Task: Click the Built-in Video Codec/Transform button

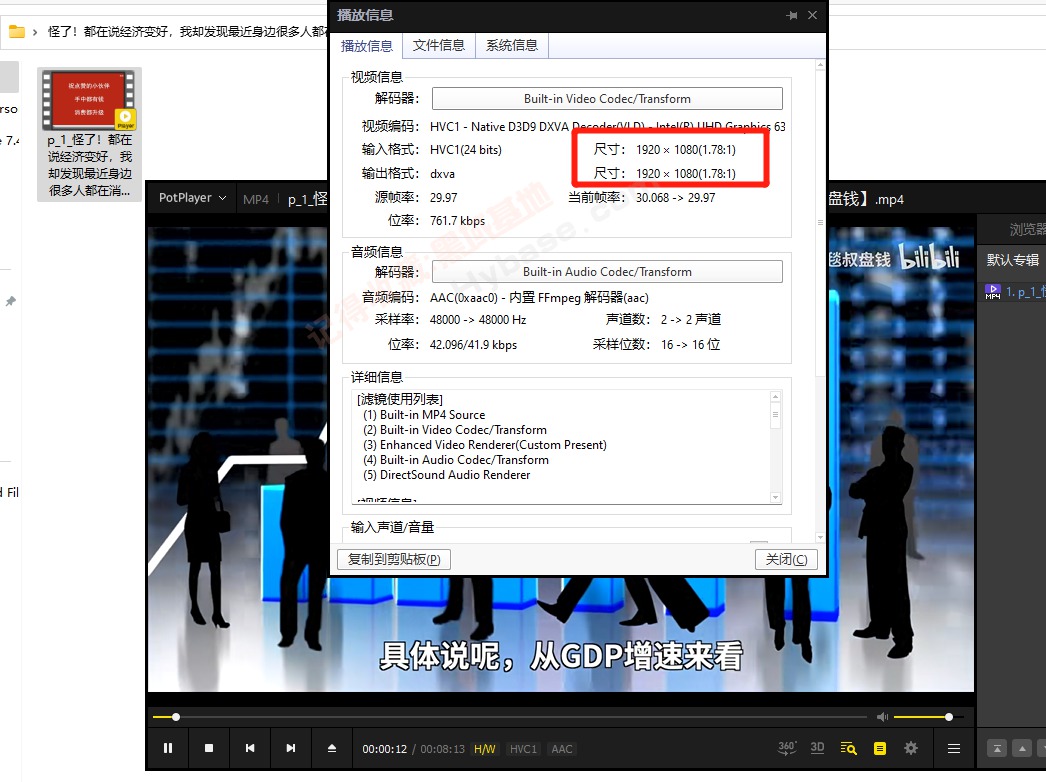Action: tap(607, 99)
